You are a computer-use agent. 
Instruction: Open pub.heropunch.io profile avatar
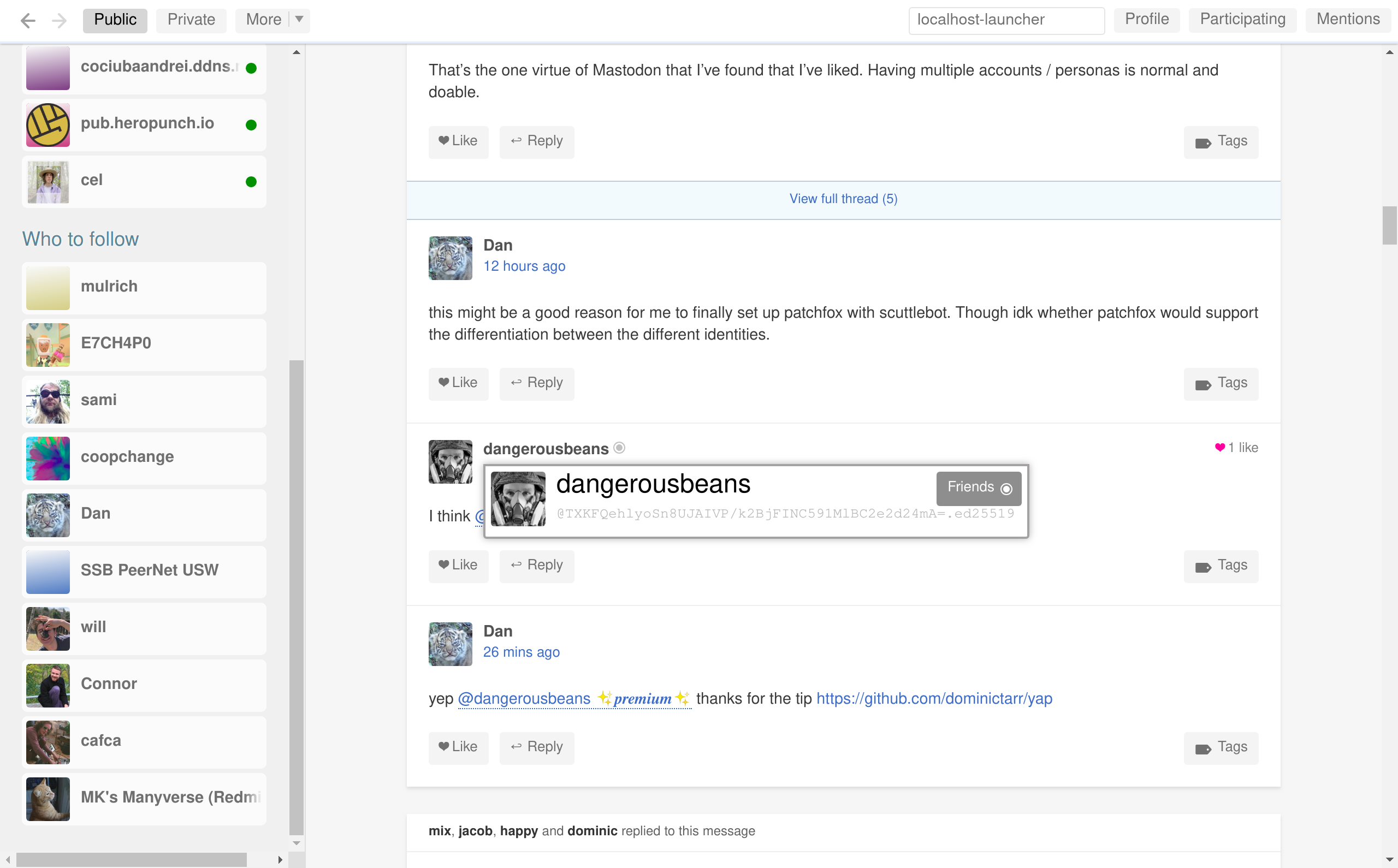(48, 125)
